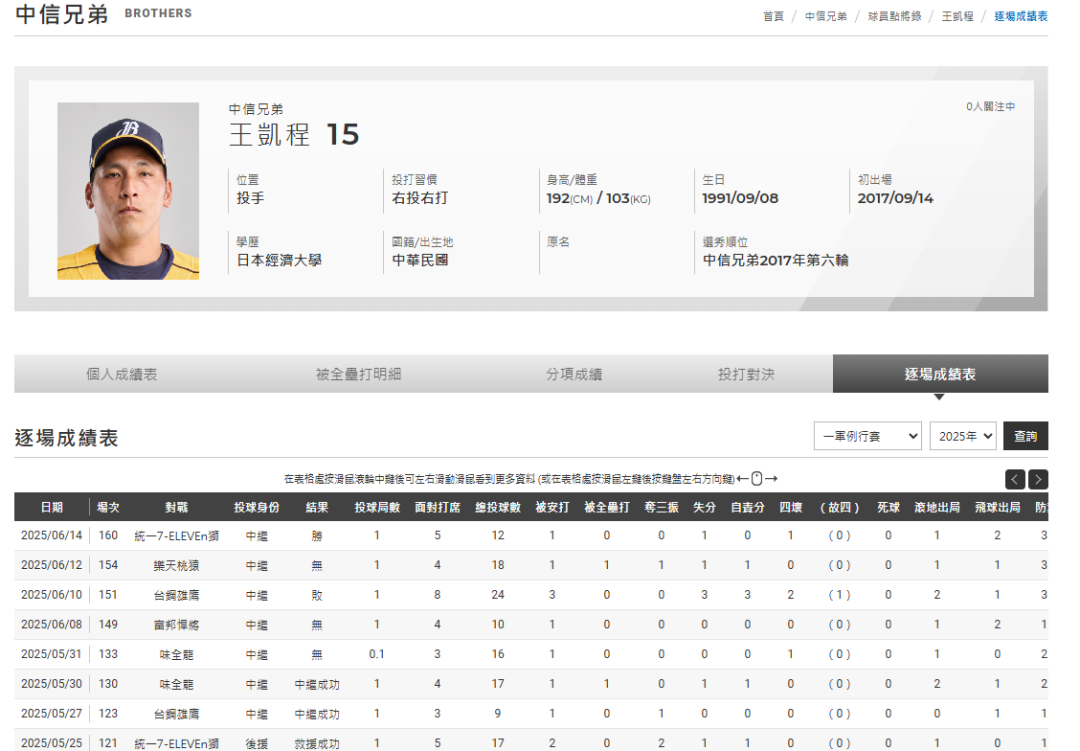This screenshot has height=751, width=1080.
Task: Click the 失分 column header
Action: [704, 507]
